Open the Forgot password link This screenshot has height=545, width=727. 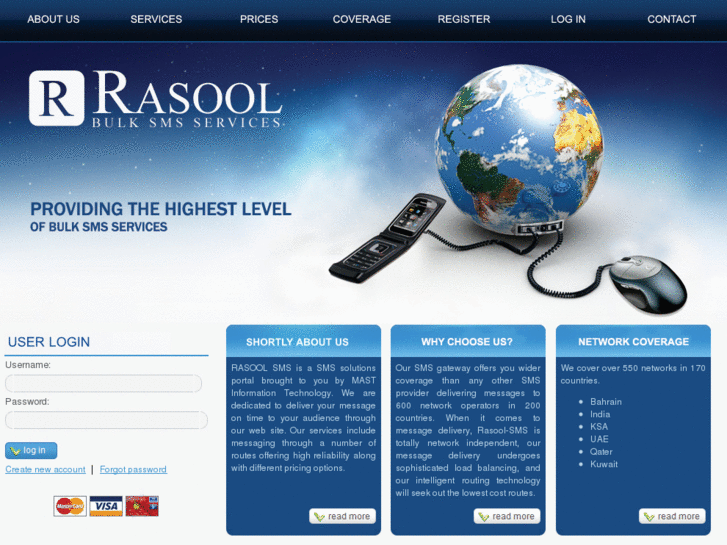coord(133,469)
